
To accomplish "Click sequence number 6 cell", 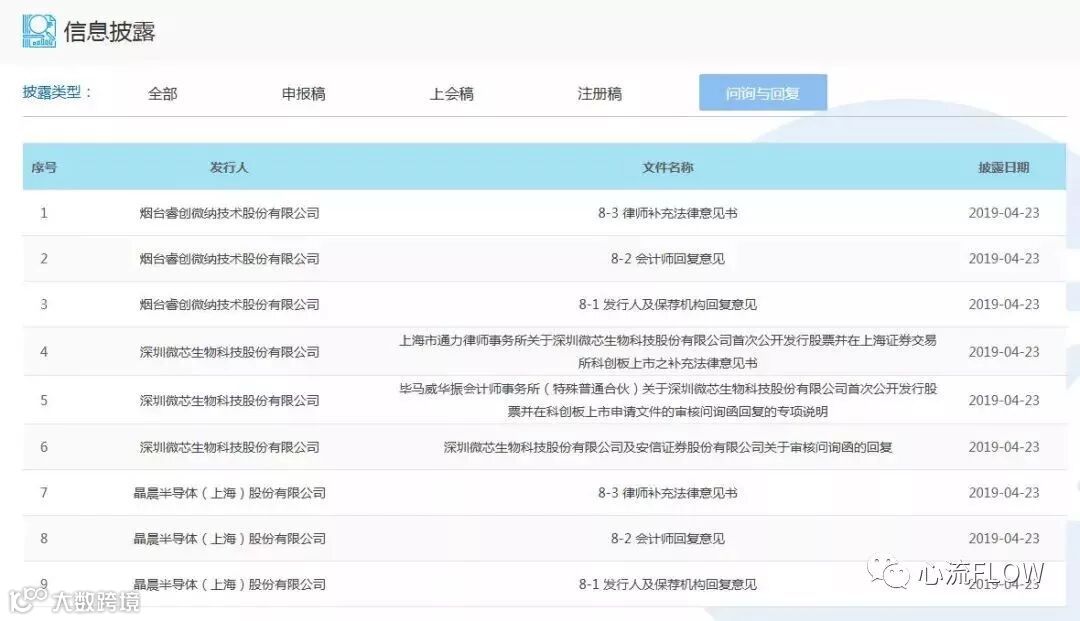I will tap(44, 448).
